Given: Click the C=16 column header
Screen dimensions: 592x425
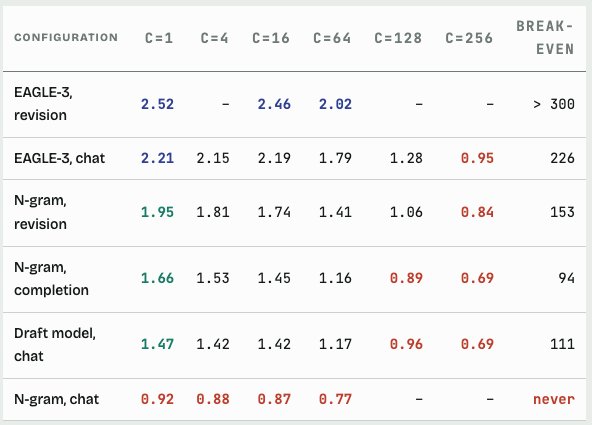Looking at the screenshot, I should point(271,38).
